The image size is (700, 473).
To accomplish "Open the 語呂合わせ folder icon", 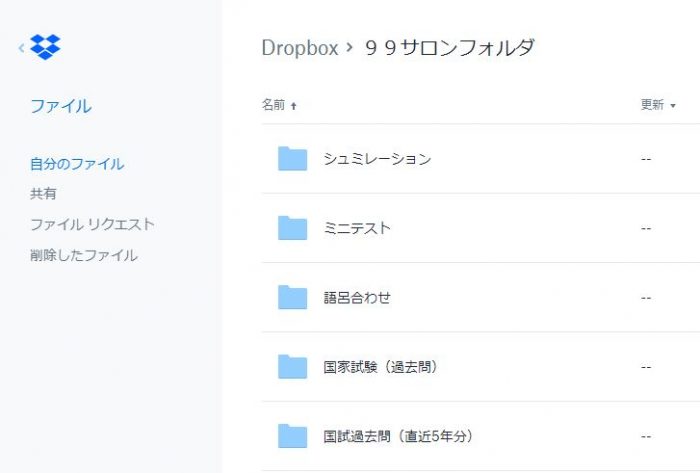I will 292,297.
